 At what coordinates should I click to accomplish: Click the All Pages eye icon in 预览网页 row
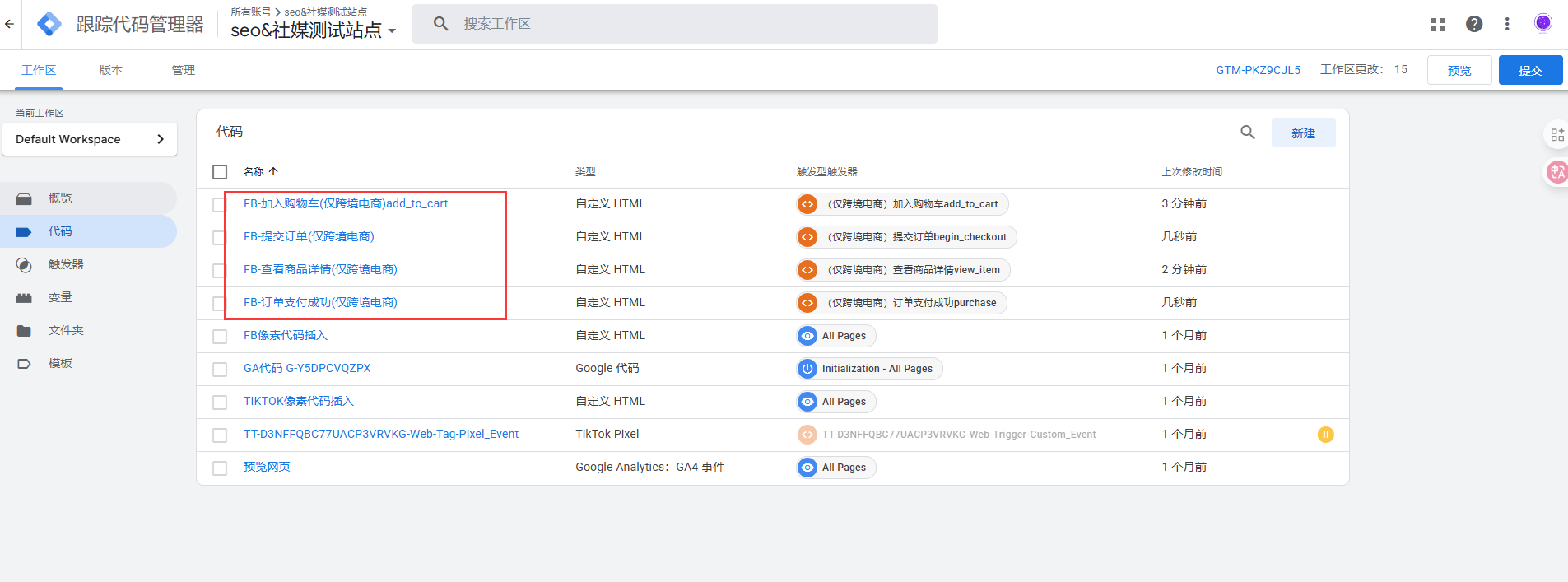pyautogui.click(x=807, y=468)
